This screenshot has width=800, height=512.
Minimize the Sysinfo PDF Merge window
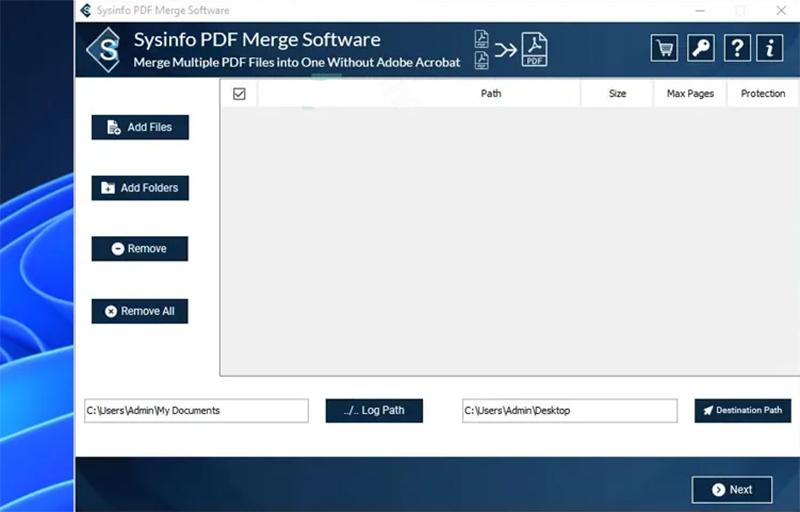700,10
